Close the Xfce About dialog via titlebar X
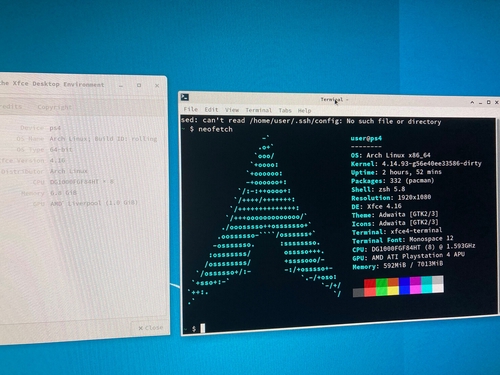The height and width of the screenshot is (375, 500). [x=157, y=85]
